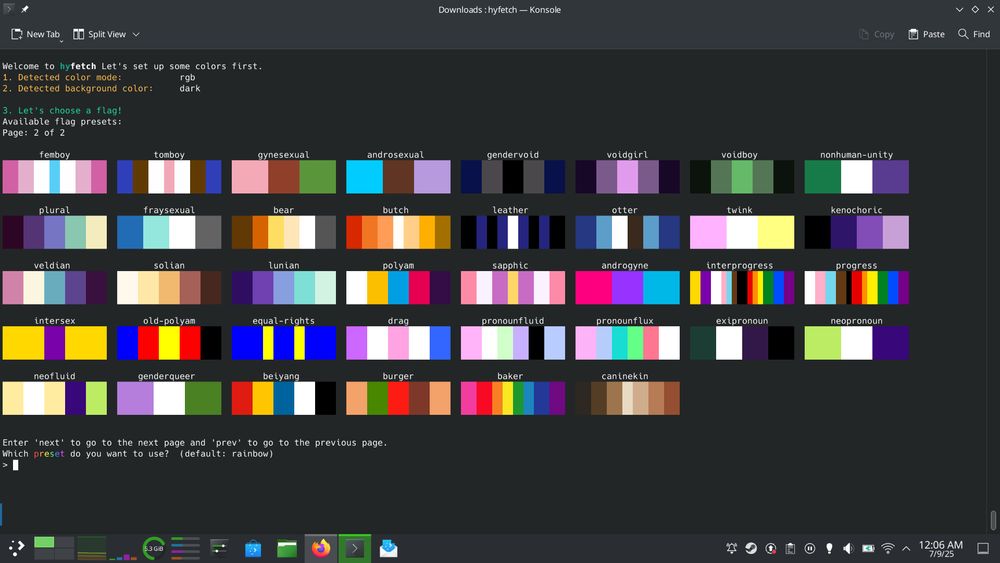Expand the Split View dropdown chevron

pyautogui.click(x=136, y=34)
